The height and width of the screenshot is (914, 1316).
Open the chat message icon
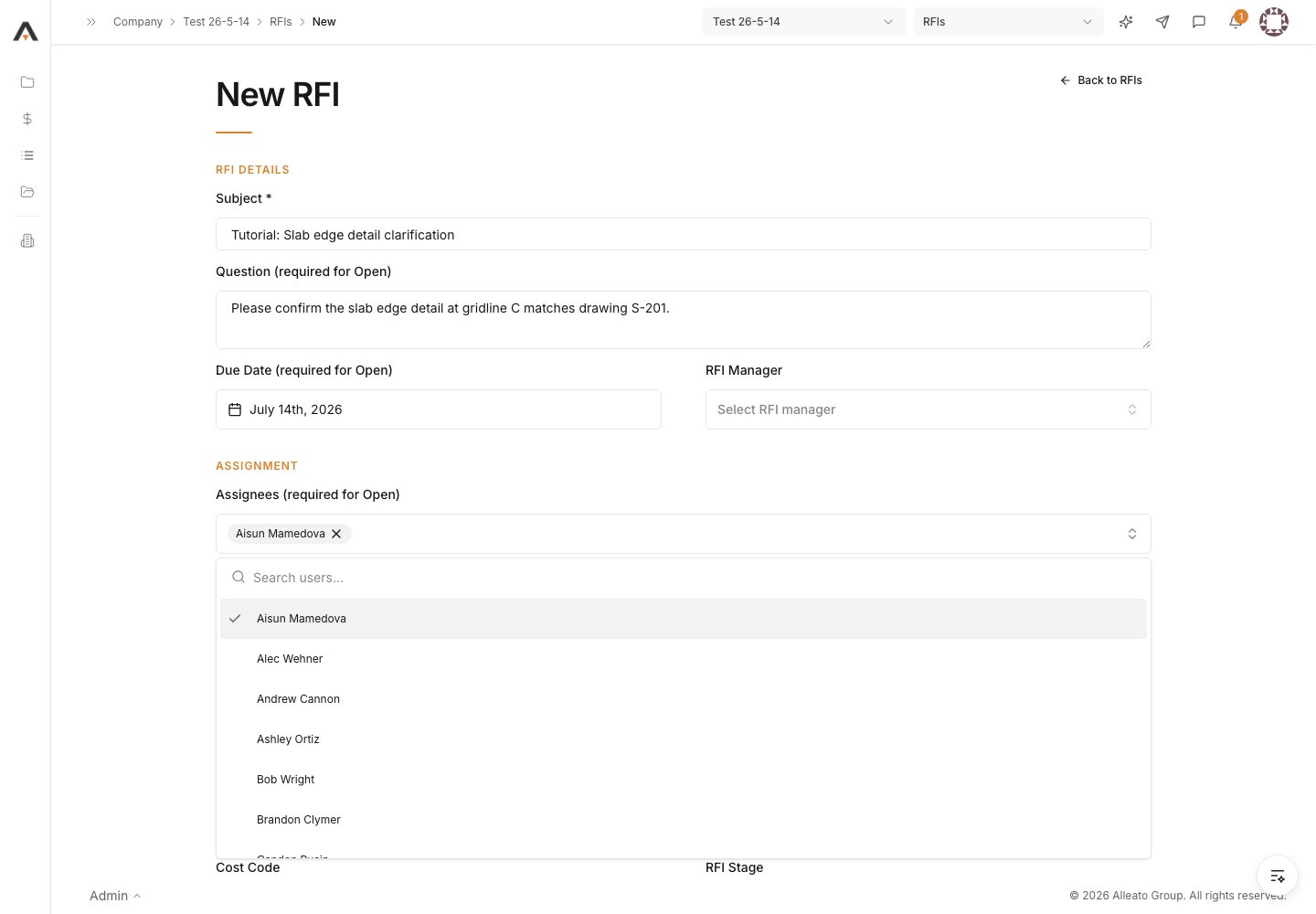point(1199,22)
